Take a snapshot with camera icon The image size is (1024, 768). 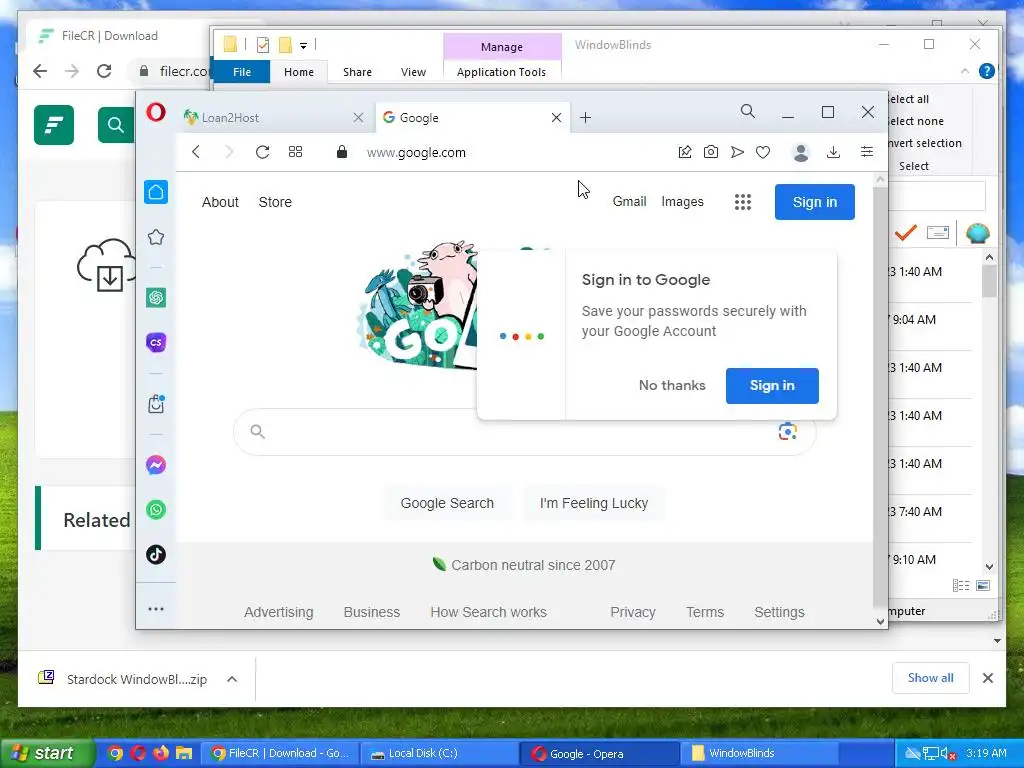(711, 152)
